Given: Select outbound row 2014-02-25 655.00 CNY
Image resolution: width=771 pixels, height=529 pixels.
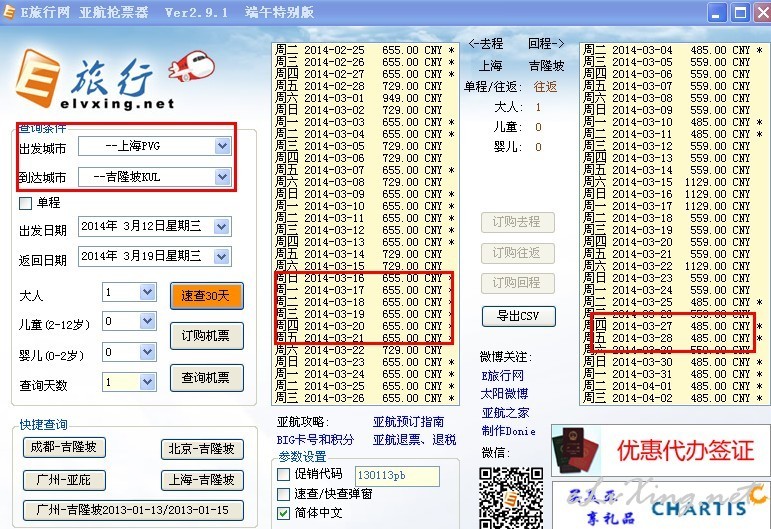Looking at the screenshot, I should click(365, 50).
